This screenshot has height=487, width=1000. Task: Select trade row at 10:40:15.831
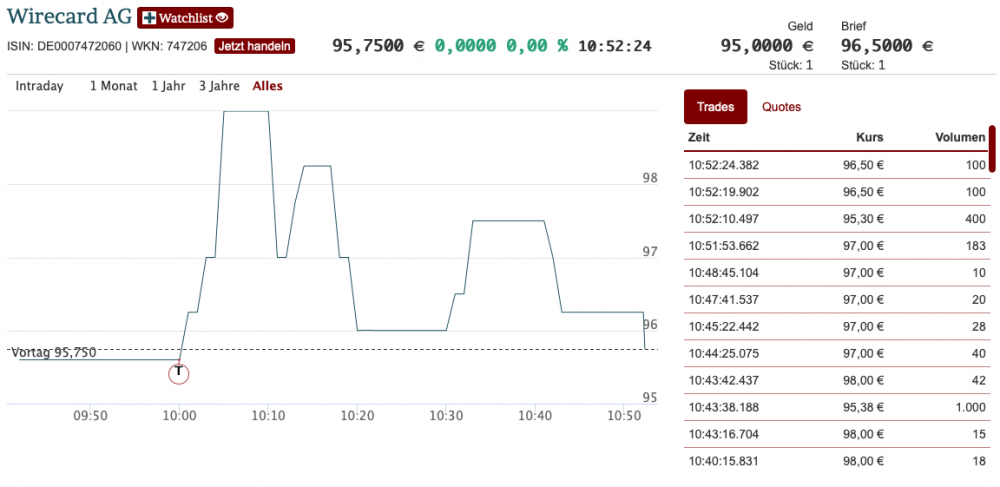[x=836, y=460]
